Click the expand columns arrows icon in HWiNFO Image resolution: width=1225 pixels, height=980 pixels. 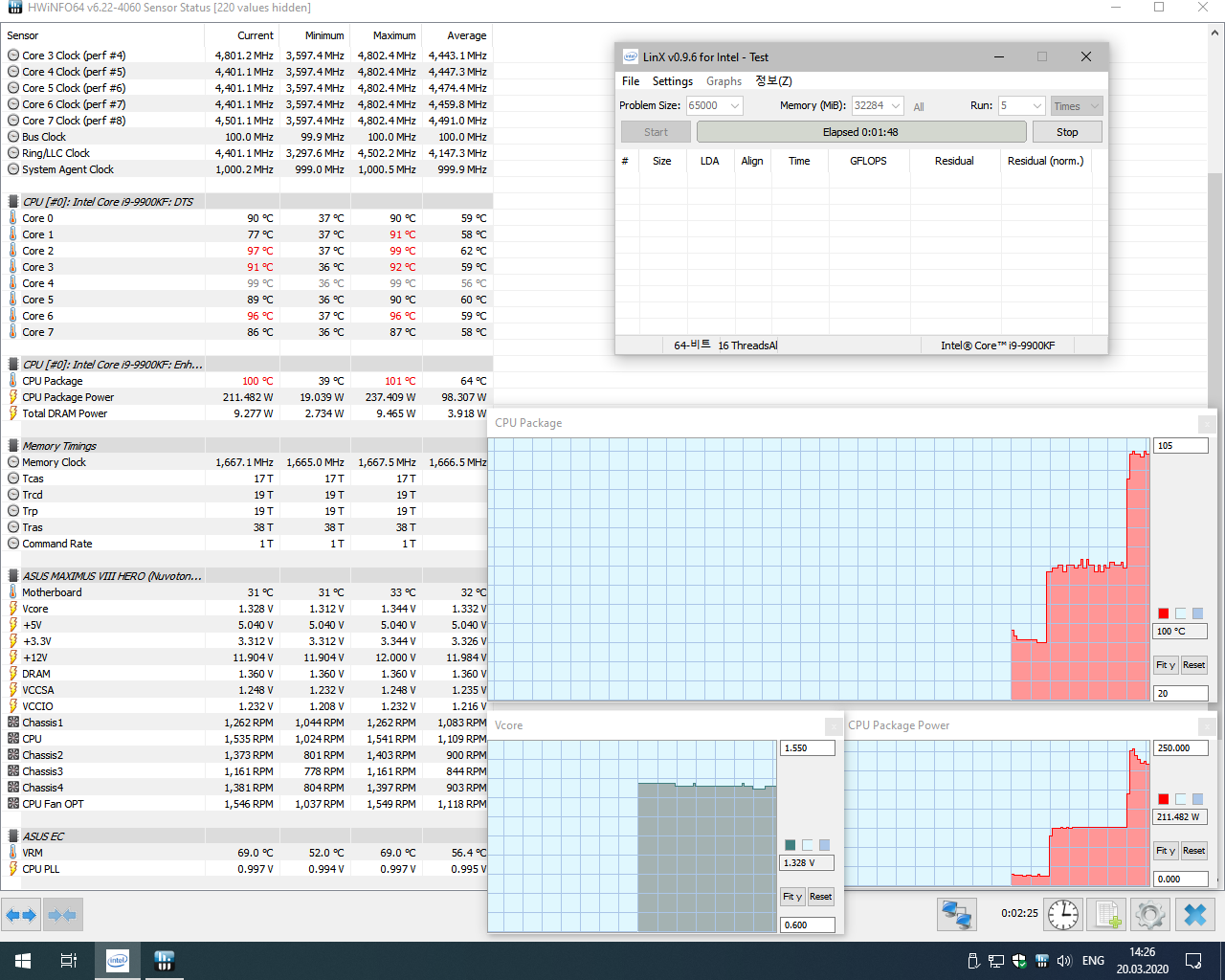21,915
